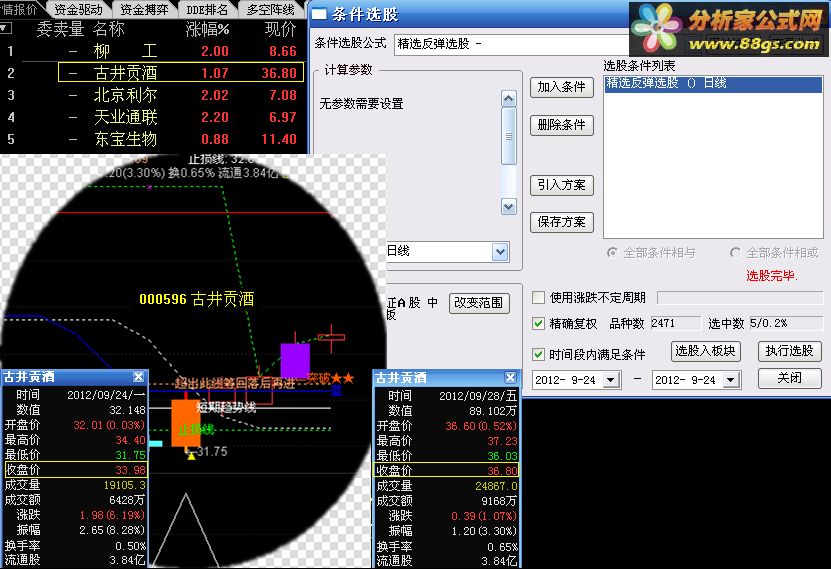The height and width of the screenshot is (569, 831).
Task: Open the end date dropdown arrow
Action: click(x=731, y=380)
